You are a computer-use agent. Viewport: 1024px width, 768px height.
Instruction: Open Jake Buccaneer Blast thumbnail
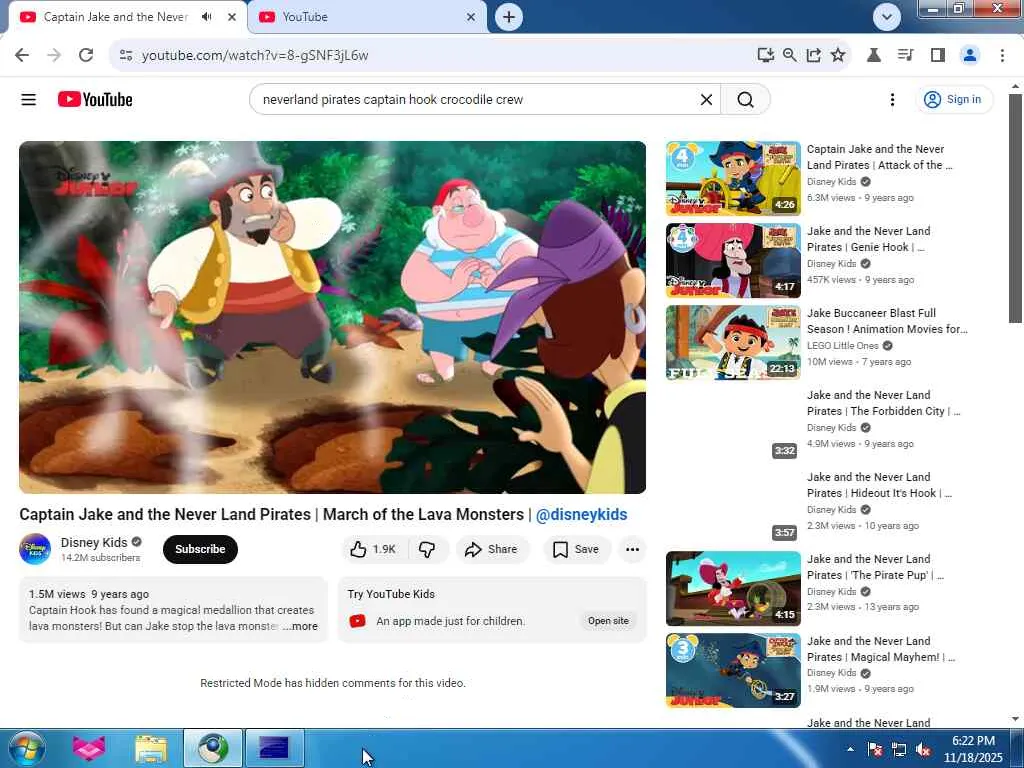pyautogui.click(x=733, y=342)
